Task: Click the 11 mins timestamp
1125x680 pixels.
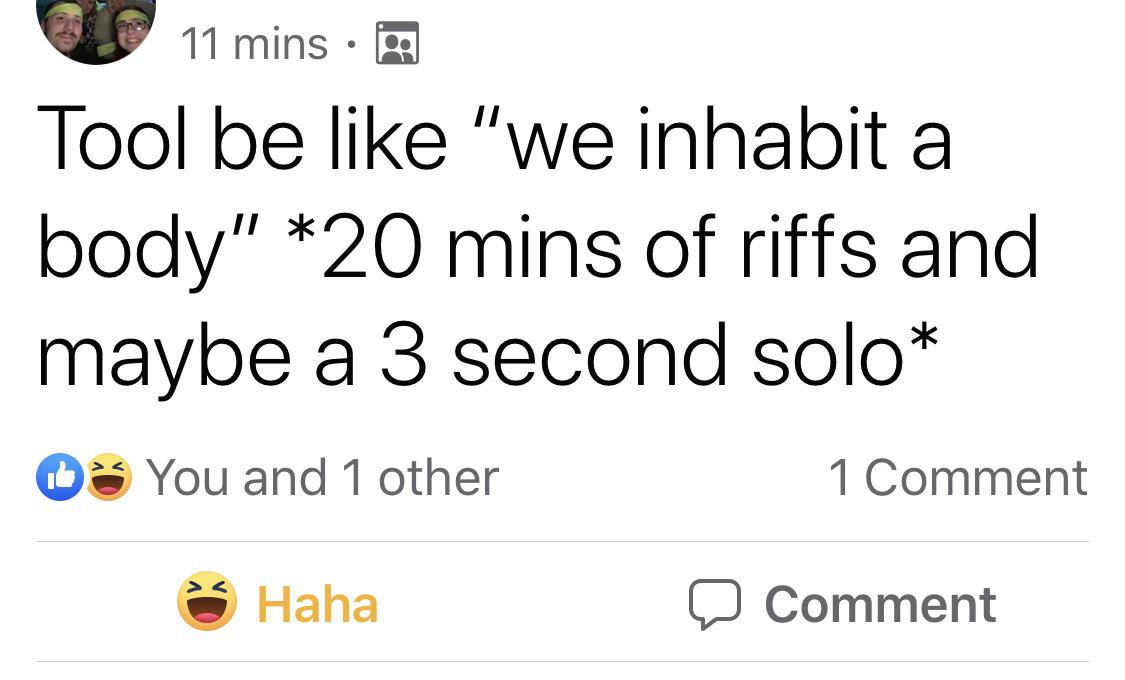Action: click(x=253, y=43)
